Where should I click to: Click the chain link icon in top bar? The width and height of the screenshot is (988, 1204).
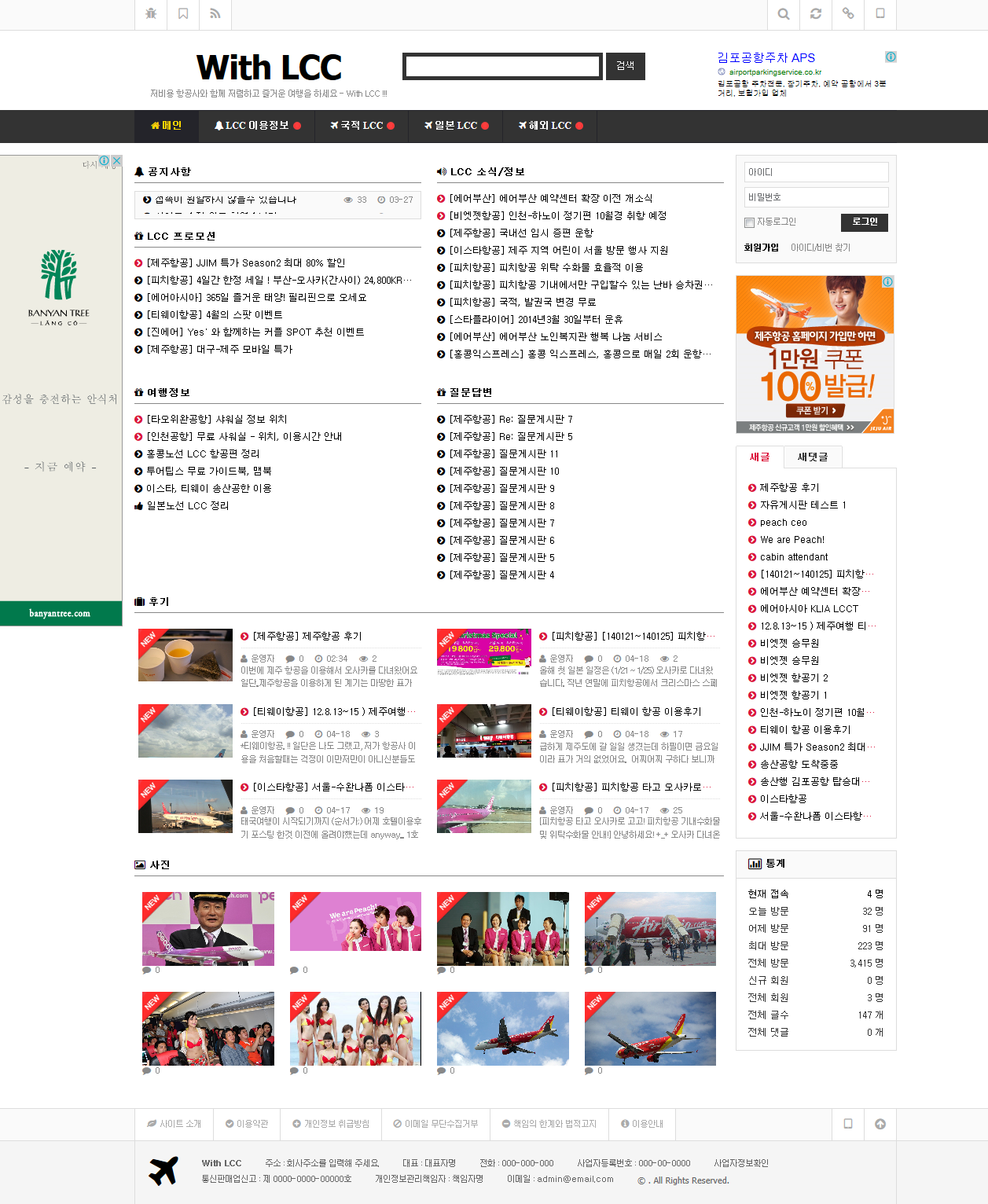pyautogui.click(x=848, y=14)
